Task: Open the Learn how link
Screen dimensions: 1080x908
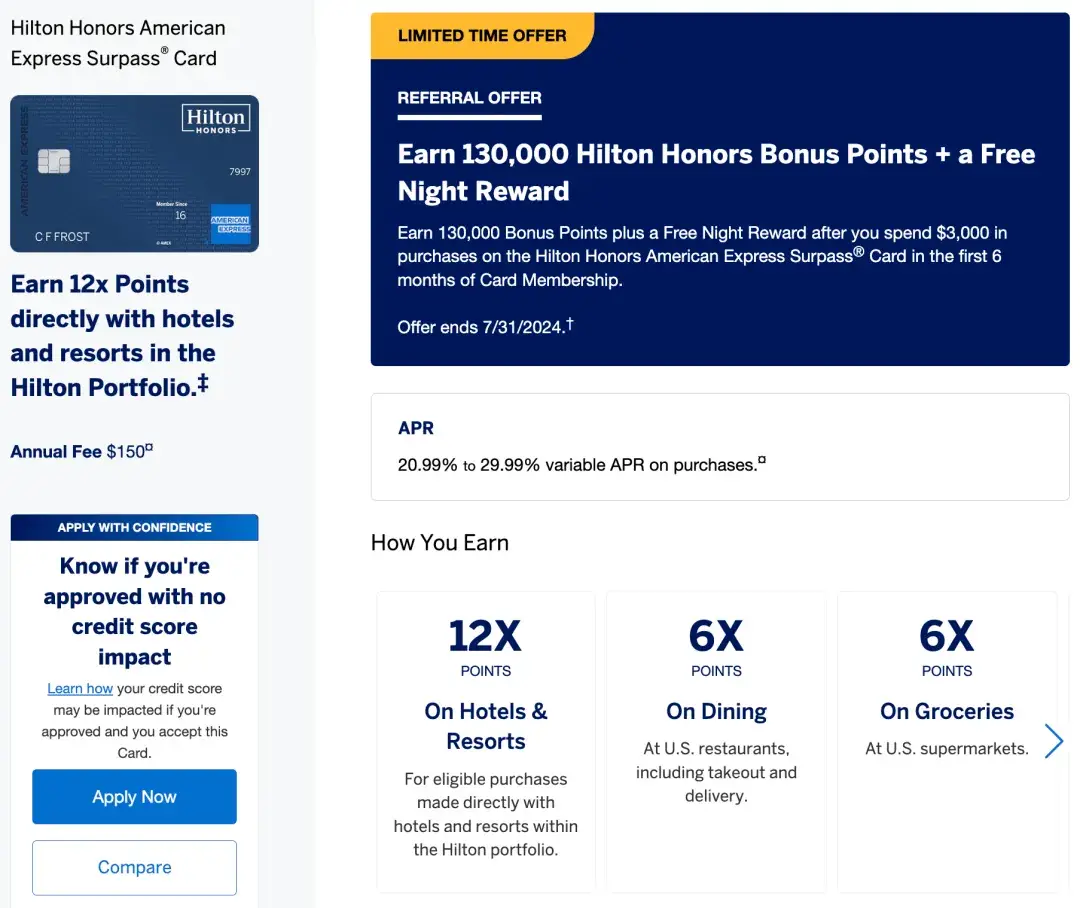Action: [80, 689]
